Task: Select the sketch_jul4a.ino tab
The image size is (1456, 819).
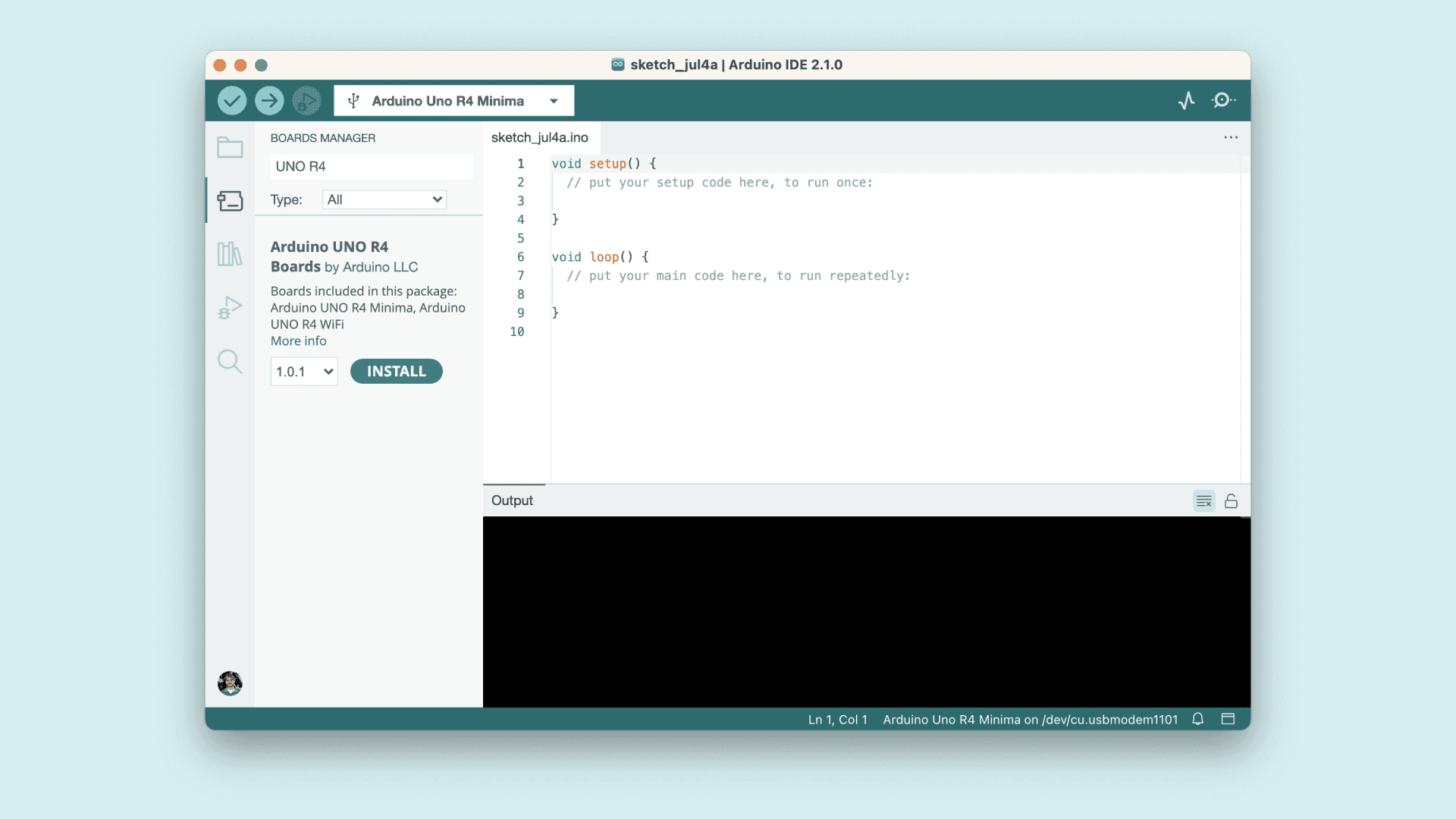Action: [x=539, y=137]
